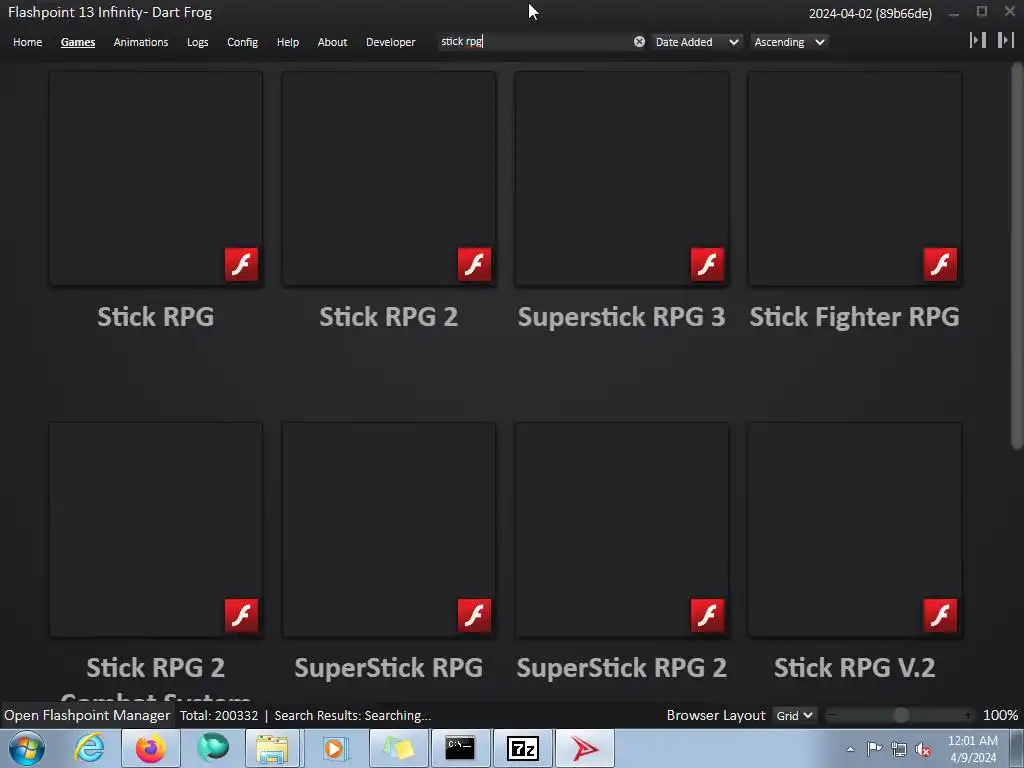The height and width of the screenshot is (768, 1024).
Task: Select the Stick Fighter RPG title
Action: 854,317
